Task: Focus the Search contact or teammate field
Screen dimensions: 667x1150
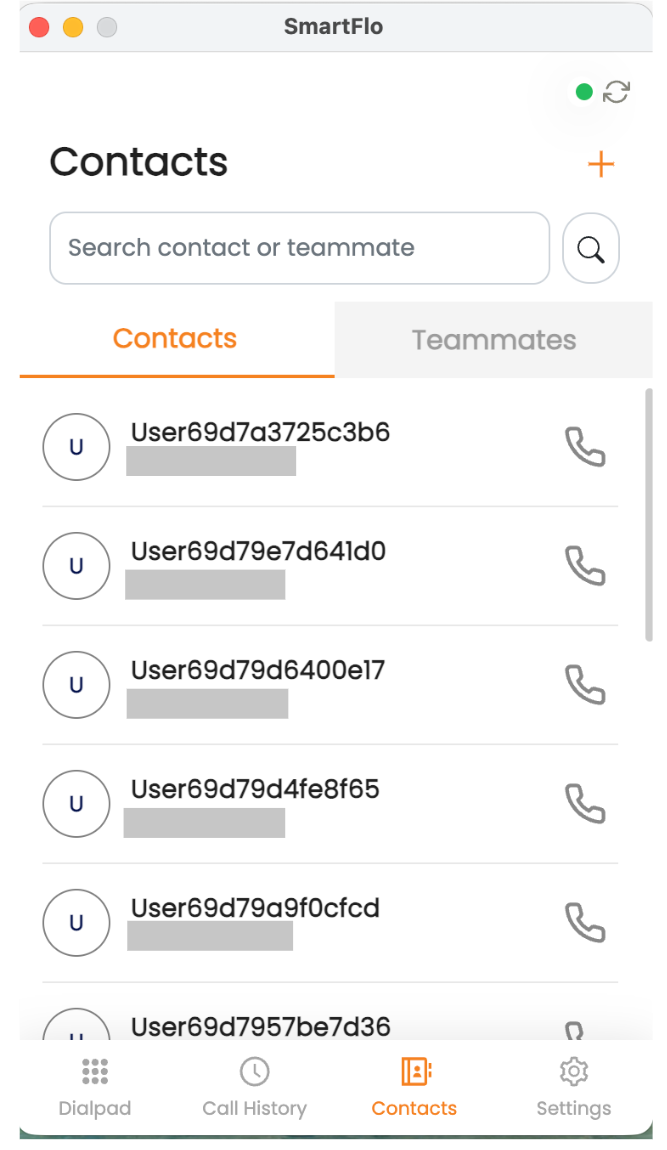Action: [299, 248]
